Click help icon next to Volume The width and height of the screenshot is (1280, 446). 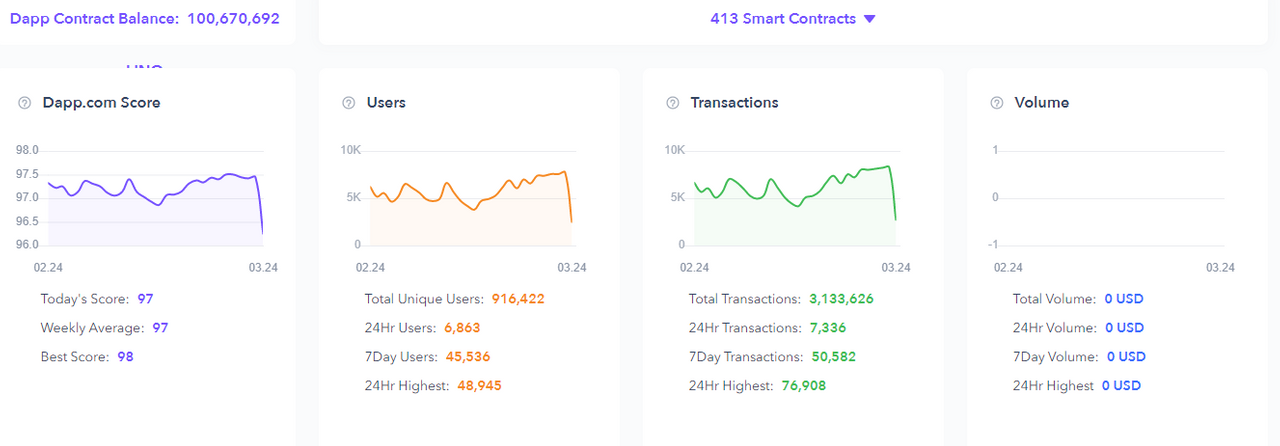(x=996, y=103)
